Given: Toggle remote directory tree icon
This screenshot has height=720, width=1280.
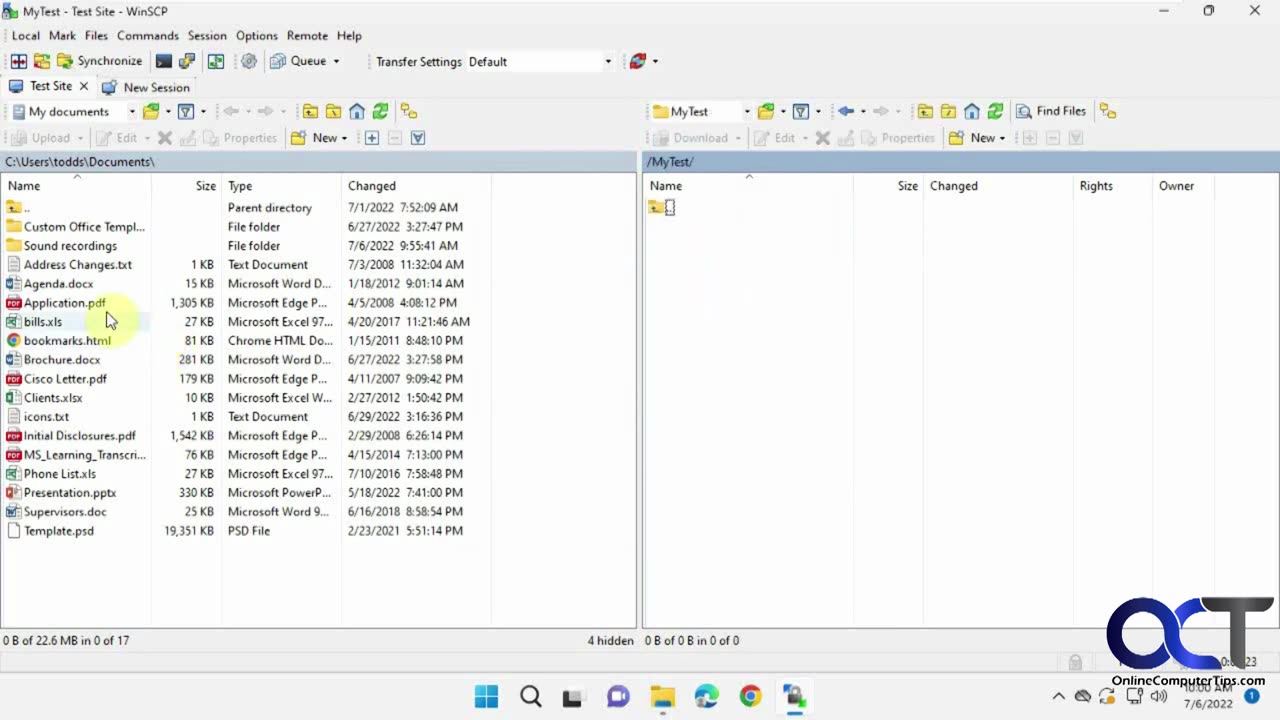Looking at the screenshot, I should point(1108,111).
